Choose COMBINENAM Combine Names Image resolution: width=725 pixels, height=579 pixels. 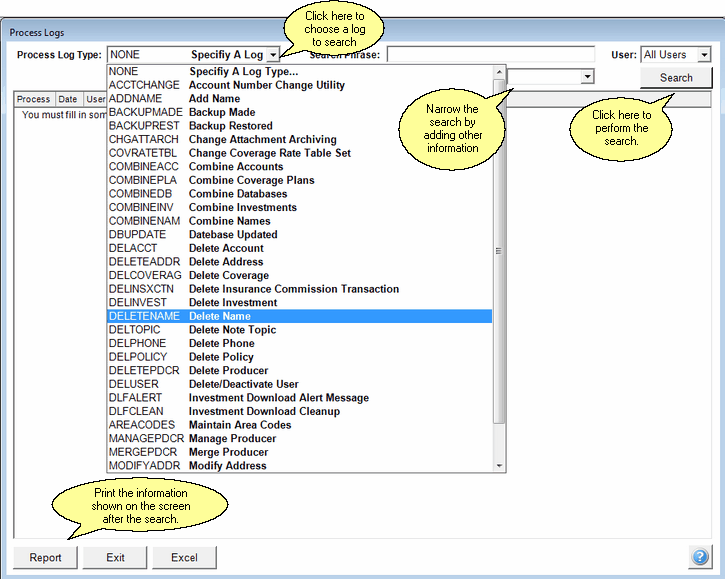pos(300,221)
